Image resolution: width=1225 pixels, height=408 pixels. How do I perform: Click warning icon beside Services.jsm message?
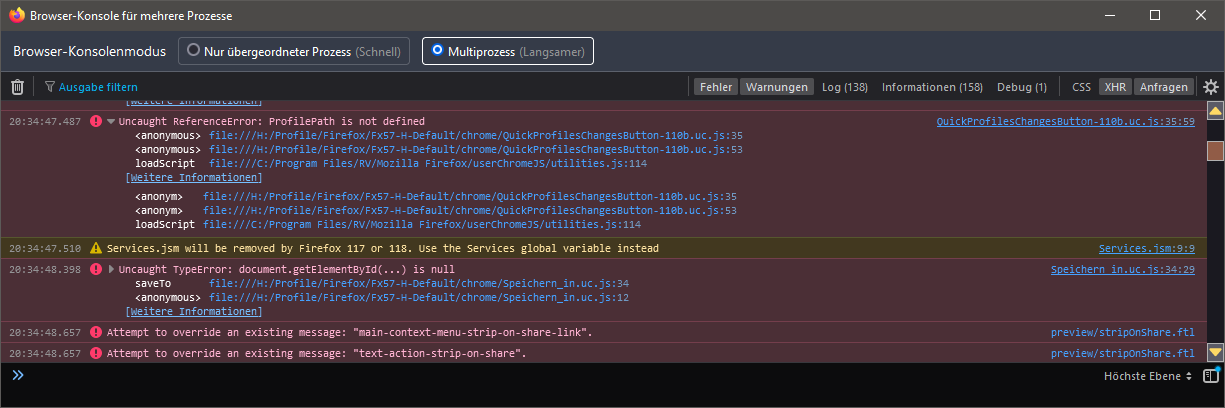tap(96, 248)
